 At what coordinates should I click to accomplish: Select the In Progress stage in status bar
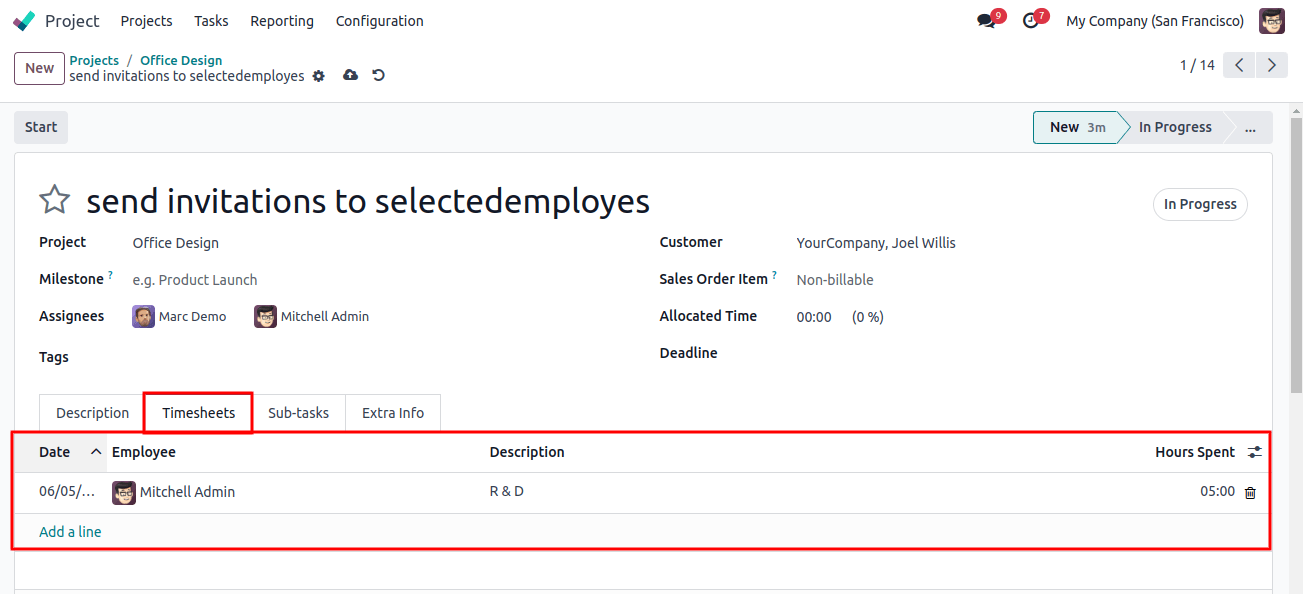1175,127
